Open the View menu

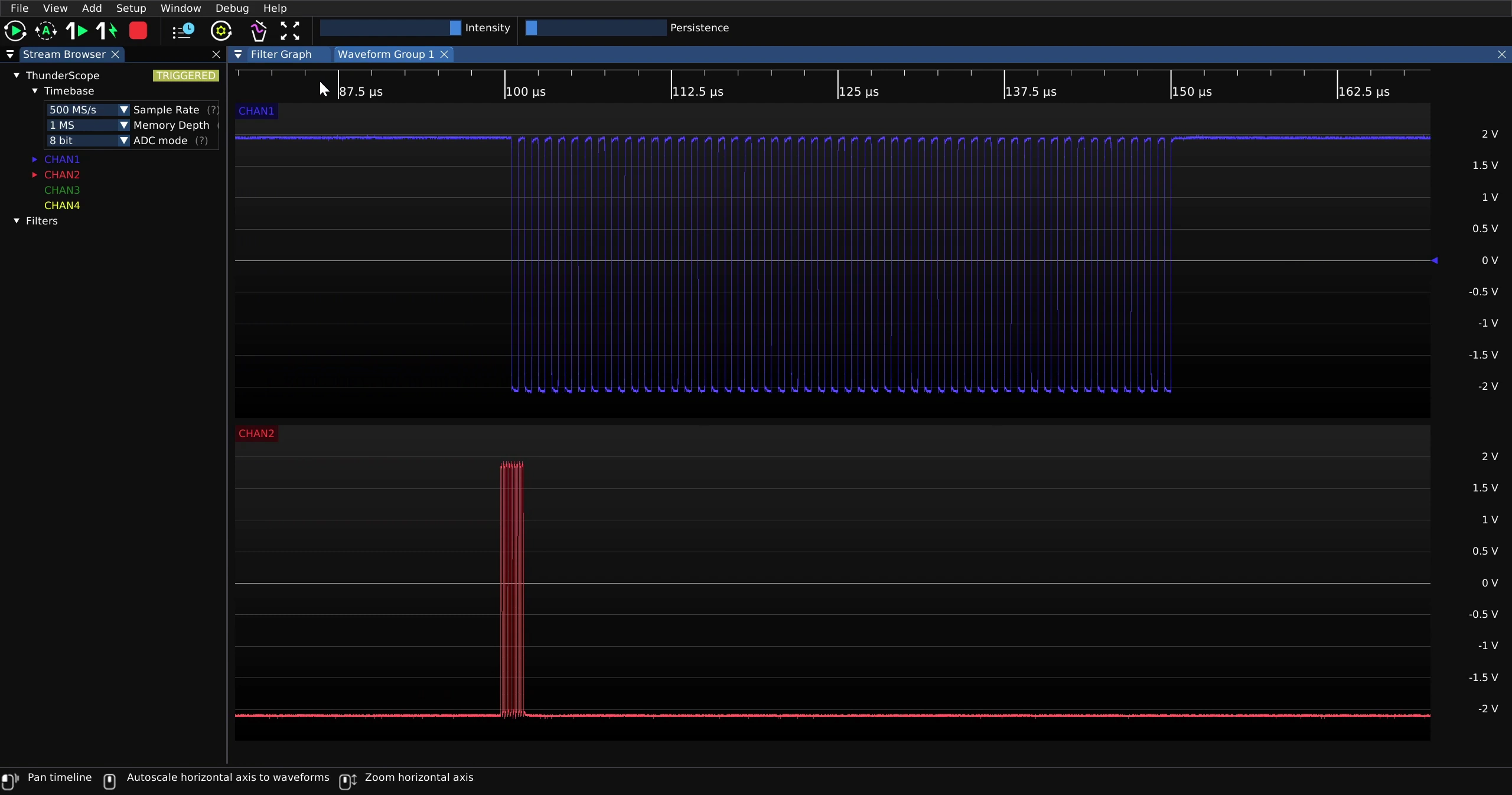[55, 8]
